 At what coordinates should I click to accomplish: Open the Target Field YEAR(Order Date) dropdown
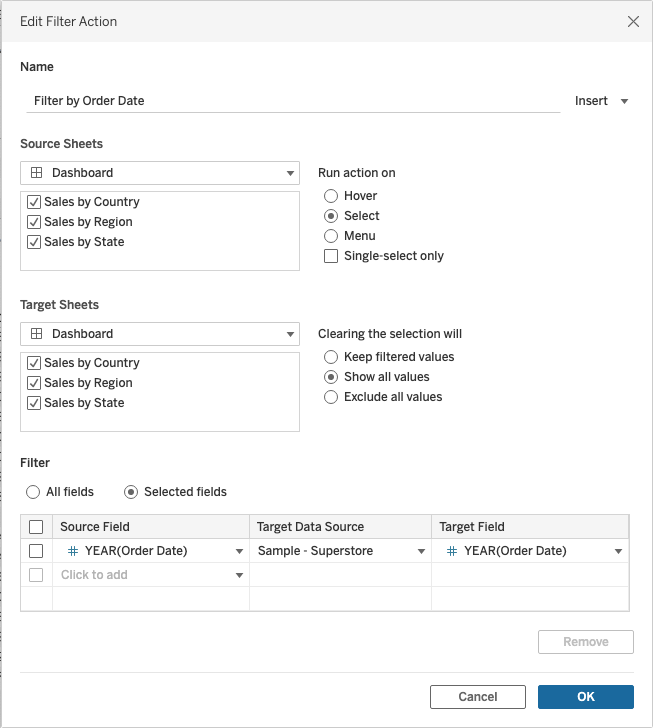[618, 551]
